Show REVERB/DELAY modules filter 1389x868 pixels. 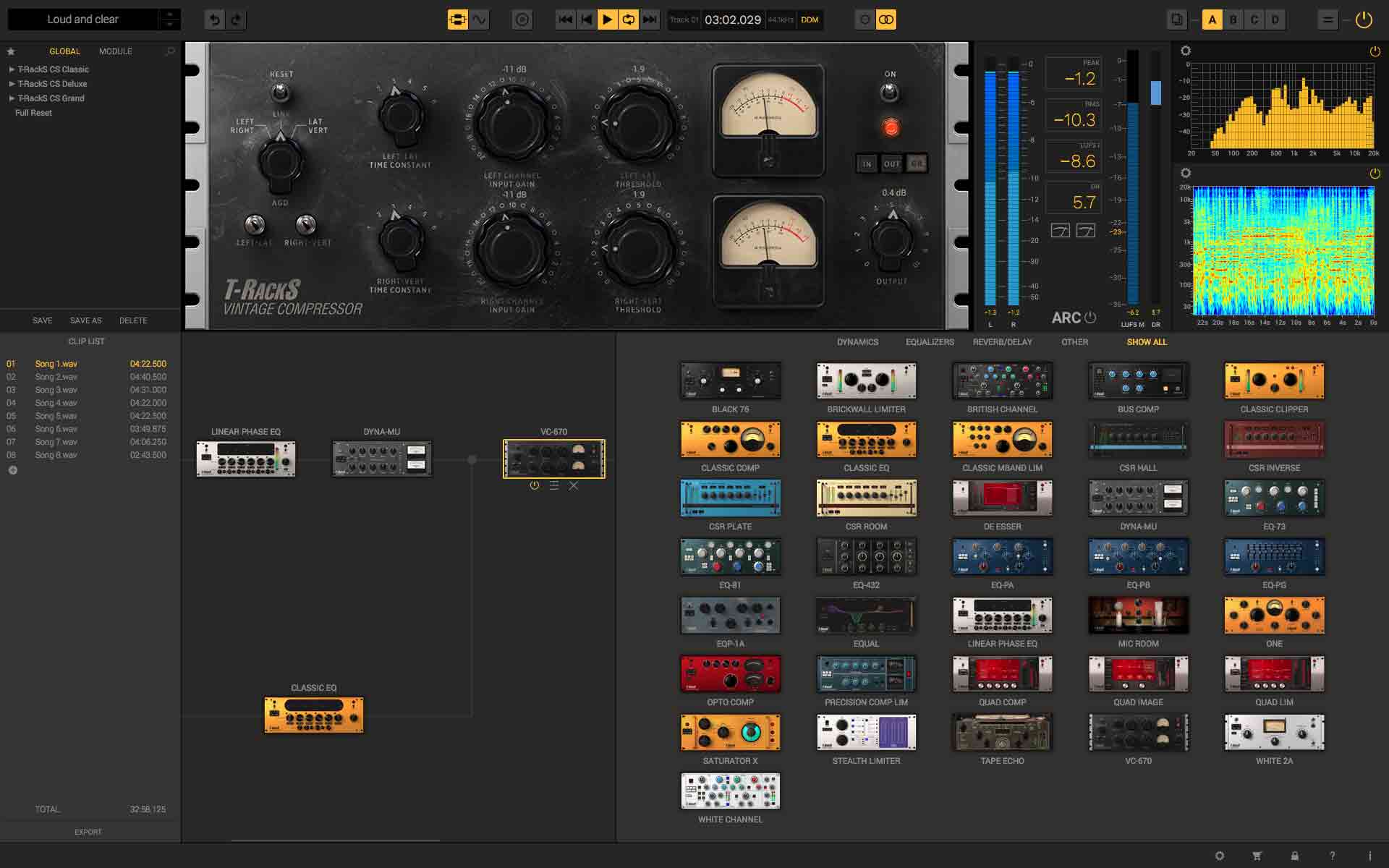[1002, 342]
